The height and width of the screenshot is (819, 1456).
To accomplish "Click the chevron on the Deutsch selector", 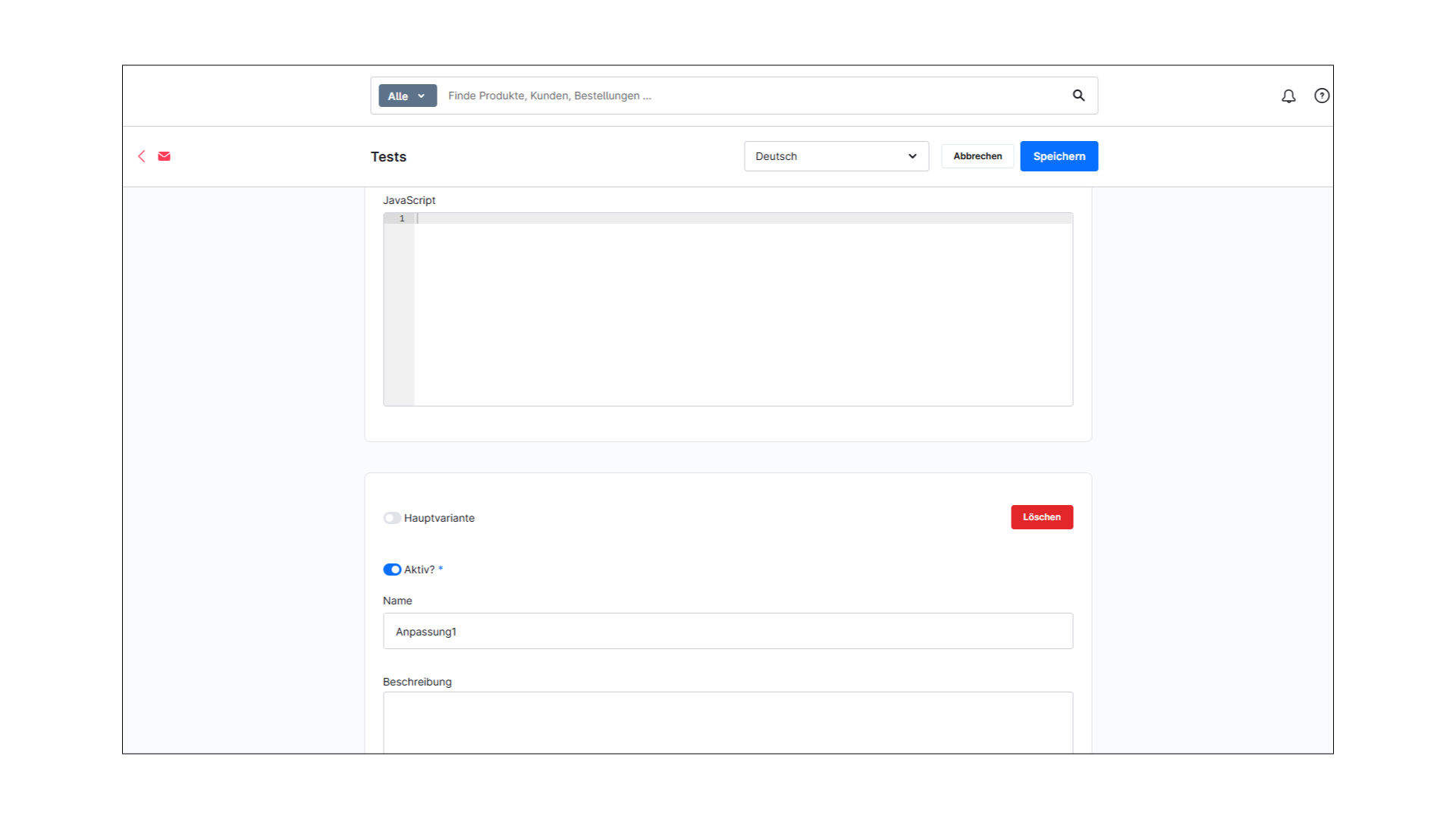I will tap(911, 156).
